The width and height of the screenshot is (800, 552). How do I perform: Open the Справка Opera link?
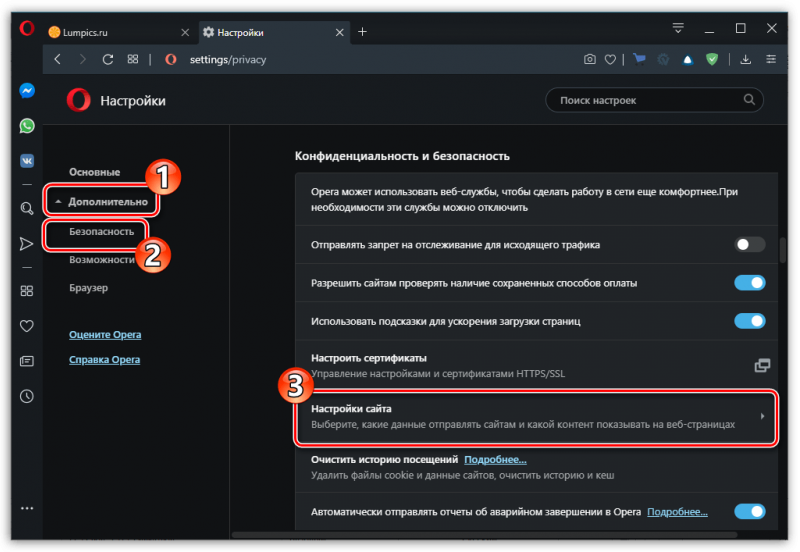(x=105, y=360)
